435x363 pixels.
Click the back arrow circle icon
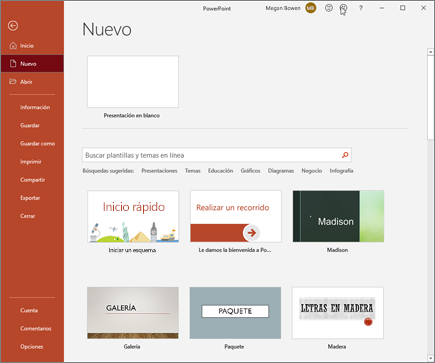13,26
